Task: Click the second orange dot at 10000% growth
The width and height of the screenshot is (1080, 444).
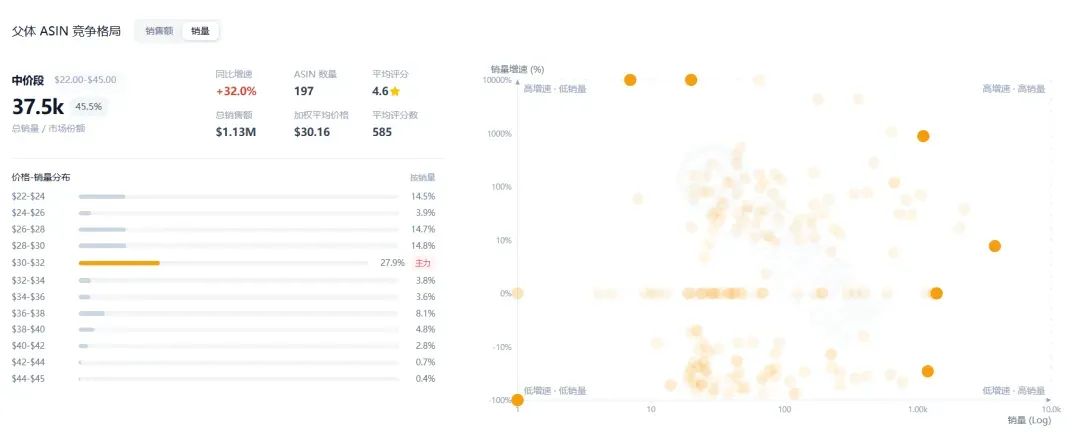Action: click(x=691, y=80)
